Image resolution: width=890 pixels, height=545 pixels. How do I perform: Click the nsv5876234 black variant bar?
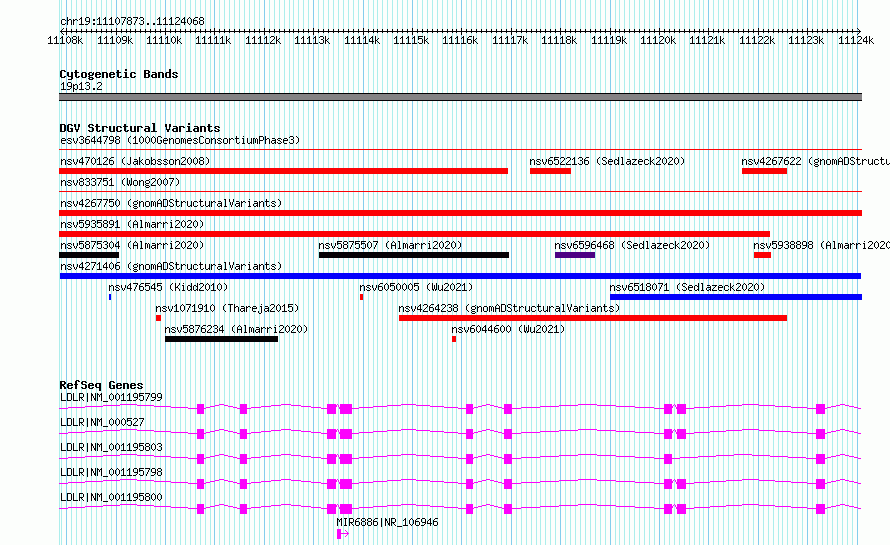coord(221,339)
